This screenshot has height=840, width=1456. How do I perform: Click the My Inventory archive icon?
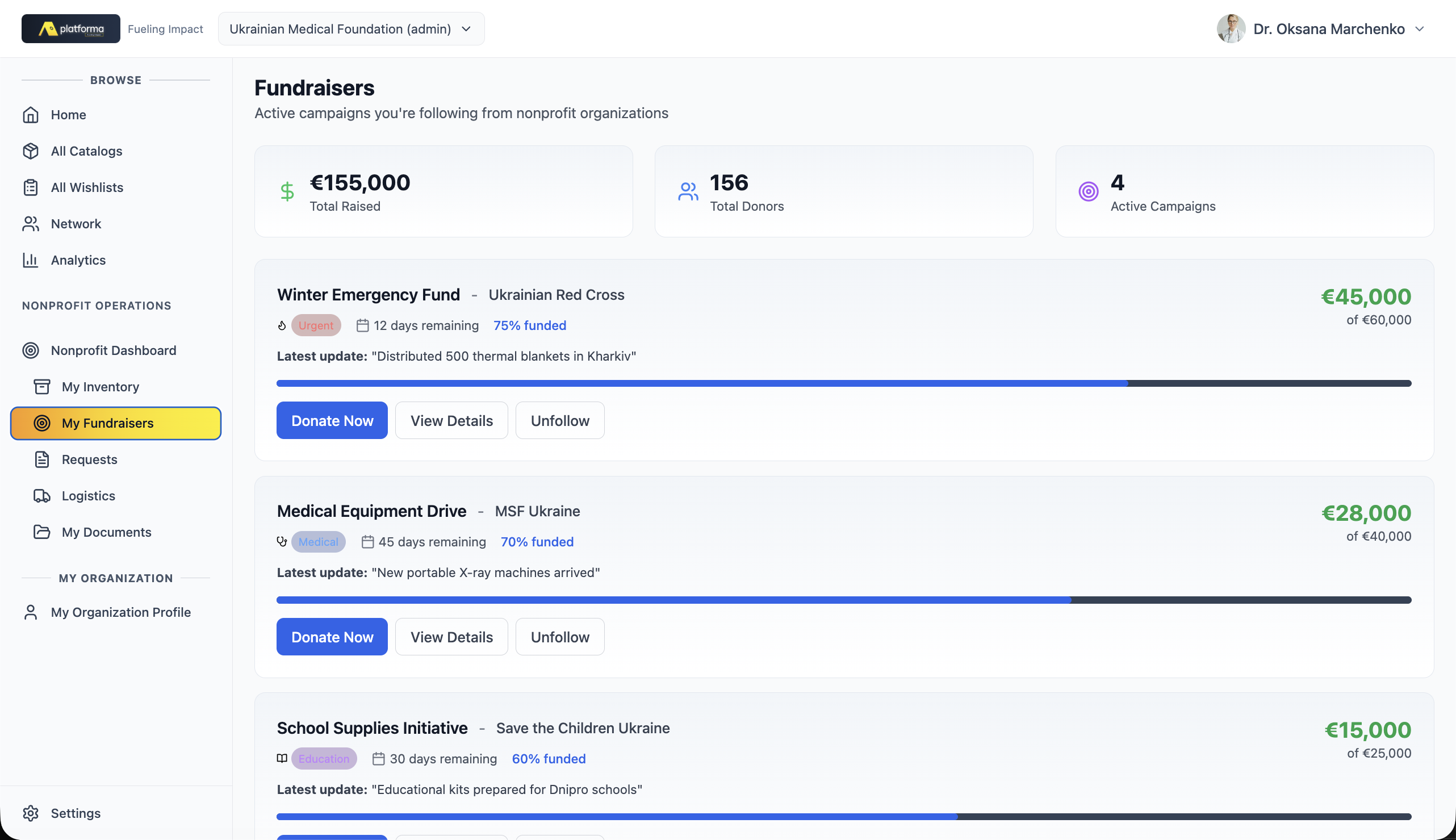point(41,387)
